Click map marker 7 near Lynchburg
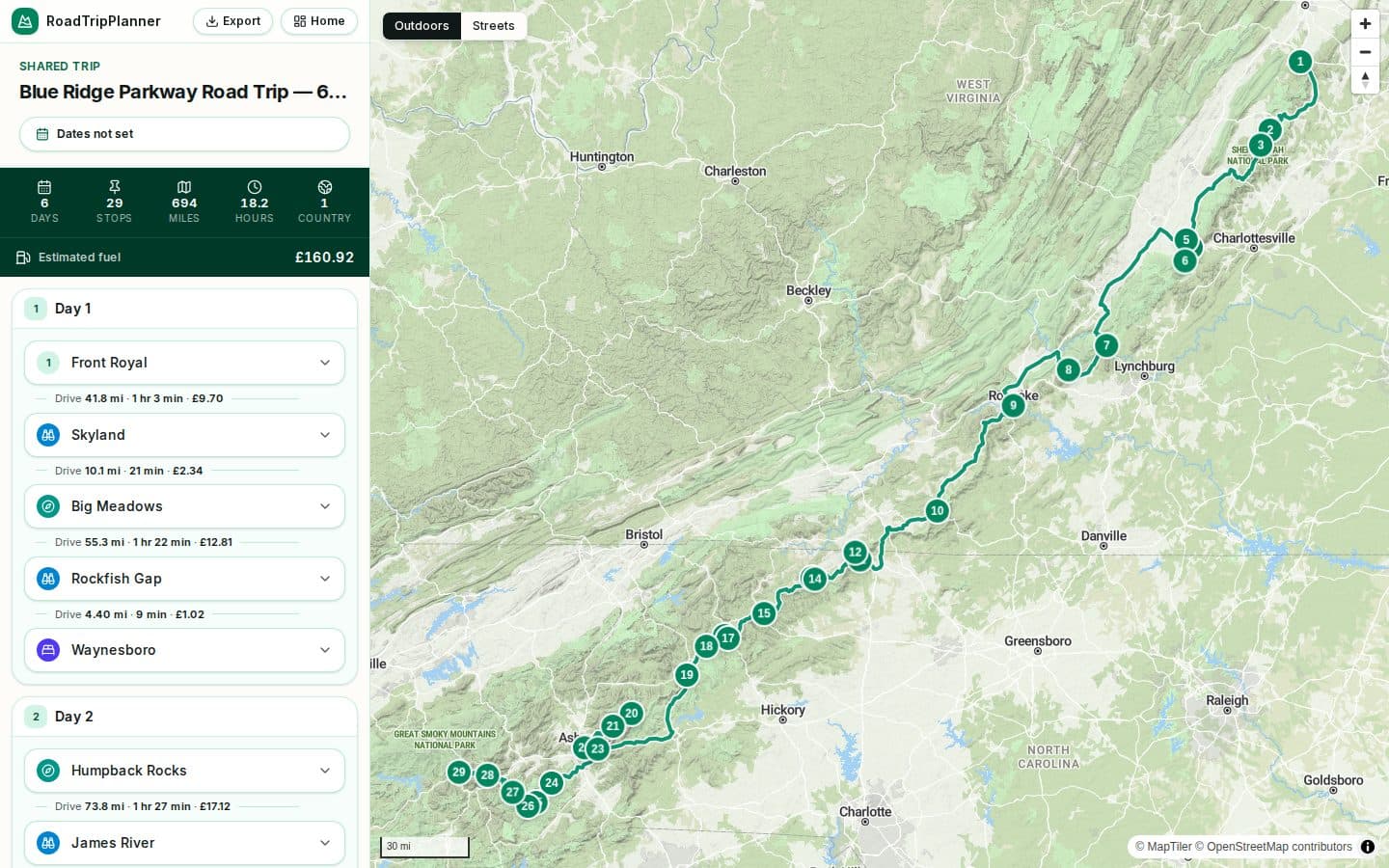 click(1106, 345)
